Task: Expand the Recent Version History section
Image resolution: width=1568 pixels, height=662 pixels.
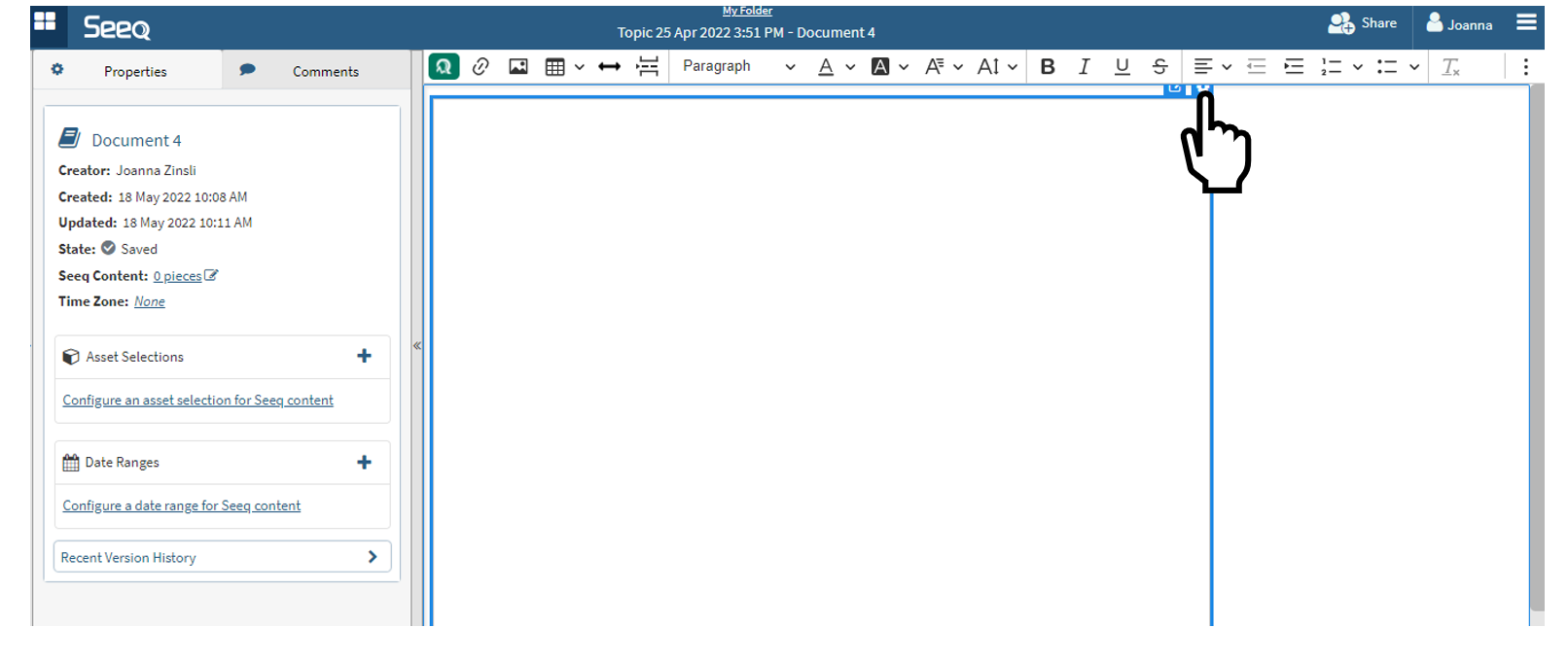Action: (x=223, y=557)
